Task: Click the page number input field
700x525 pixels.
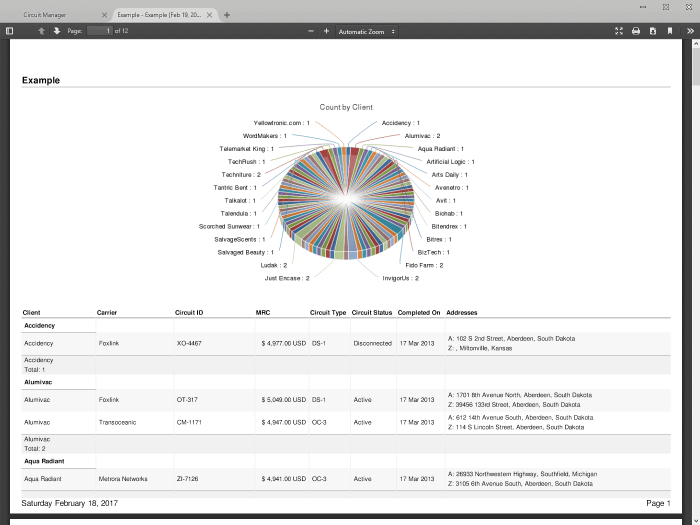Action: pyautogui.click(x=100, y=31)
